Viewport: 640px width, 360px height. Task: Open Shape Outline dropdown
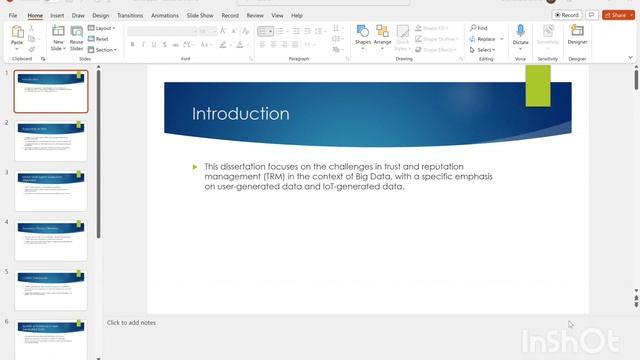pos(437,39)
